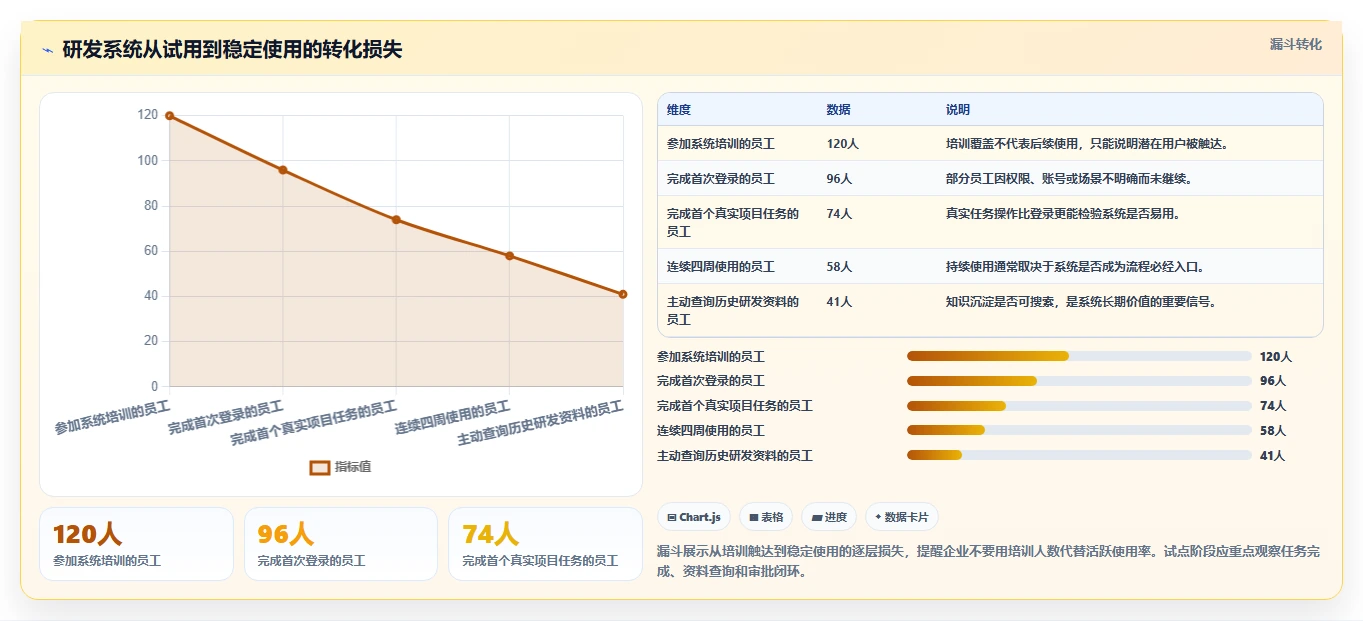Click the 96人 value in the table
Screen dimensions: 1363x621
pos(840,179)
